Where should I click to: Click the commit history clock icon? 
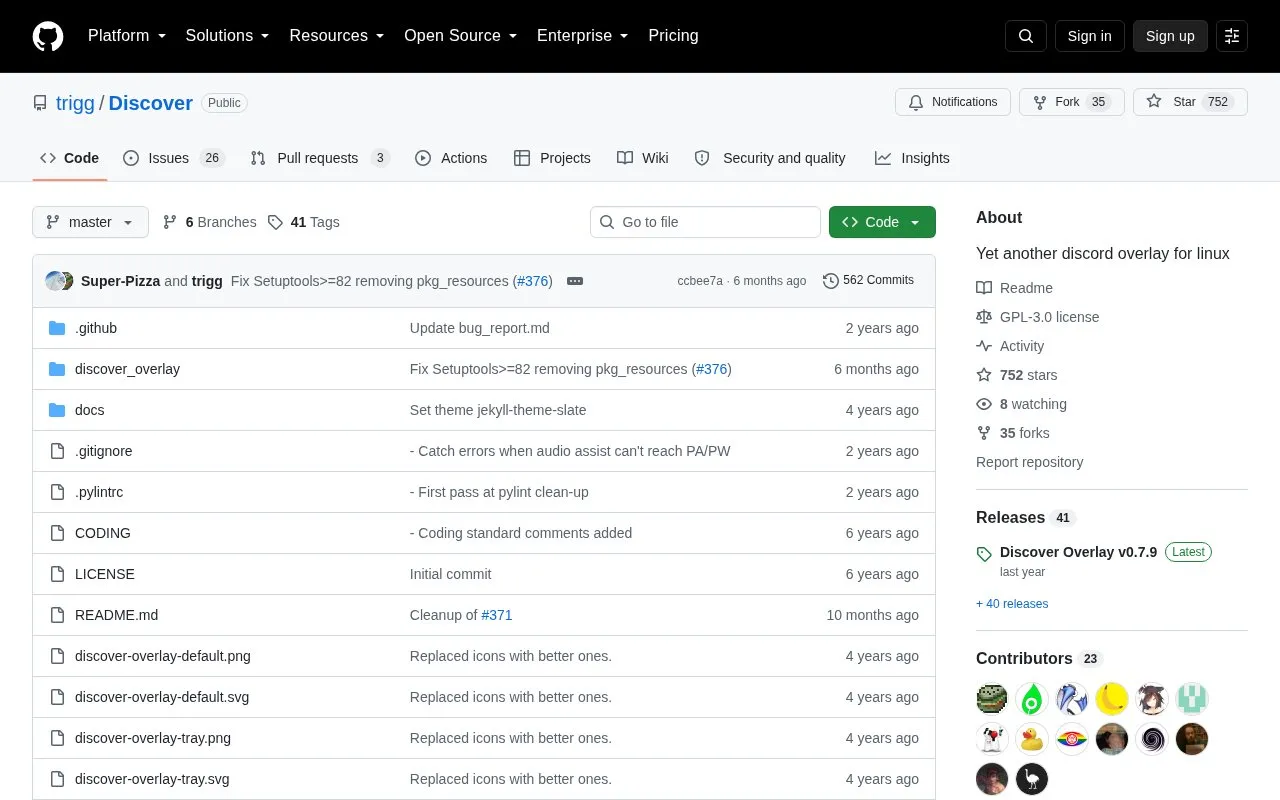point(830,281)
